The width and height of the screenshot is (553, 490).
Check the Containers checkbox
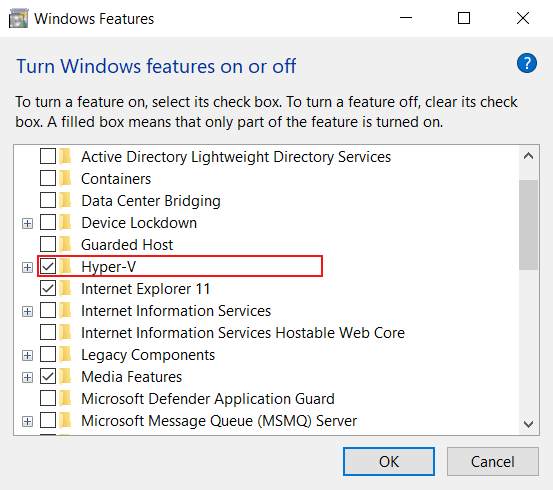point(48,179)
